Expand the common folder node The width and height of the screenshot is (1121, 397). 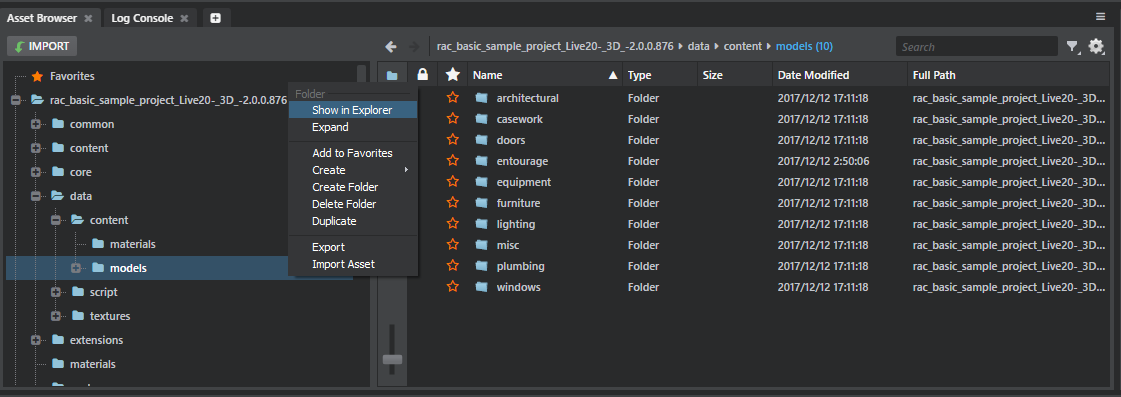(x=35, y=124)
